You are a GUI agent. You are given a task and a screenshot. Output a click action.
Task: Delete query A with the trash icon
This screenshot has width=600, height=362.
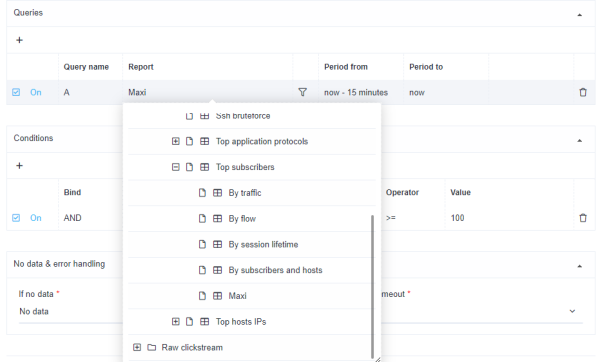(x=583, y=92)
